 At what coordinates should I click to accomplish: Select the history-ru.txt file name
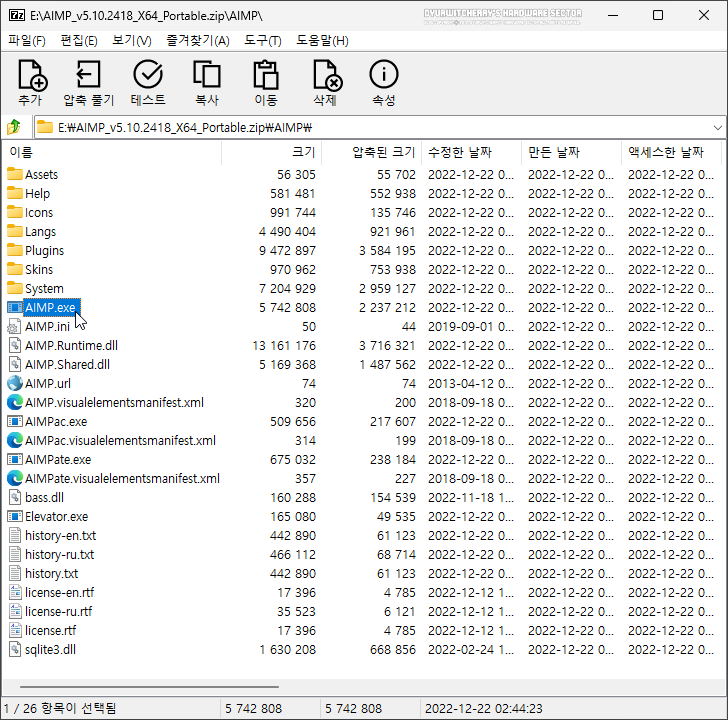pos(59,554)
